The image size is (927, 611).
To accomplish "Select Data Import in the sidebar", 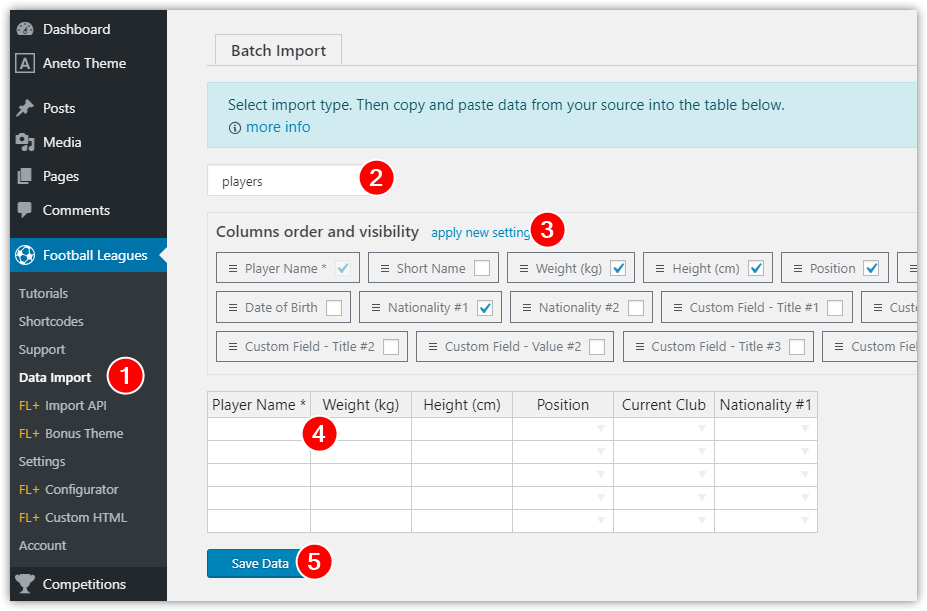I will click(55, 377).
